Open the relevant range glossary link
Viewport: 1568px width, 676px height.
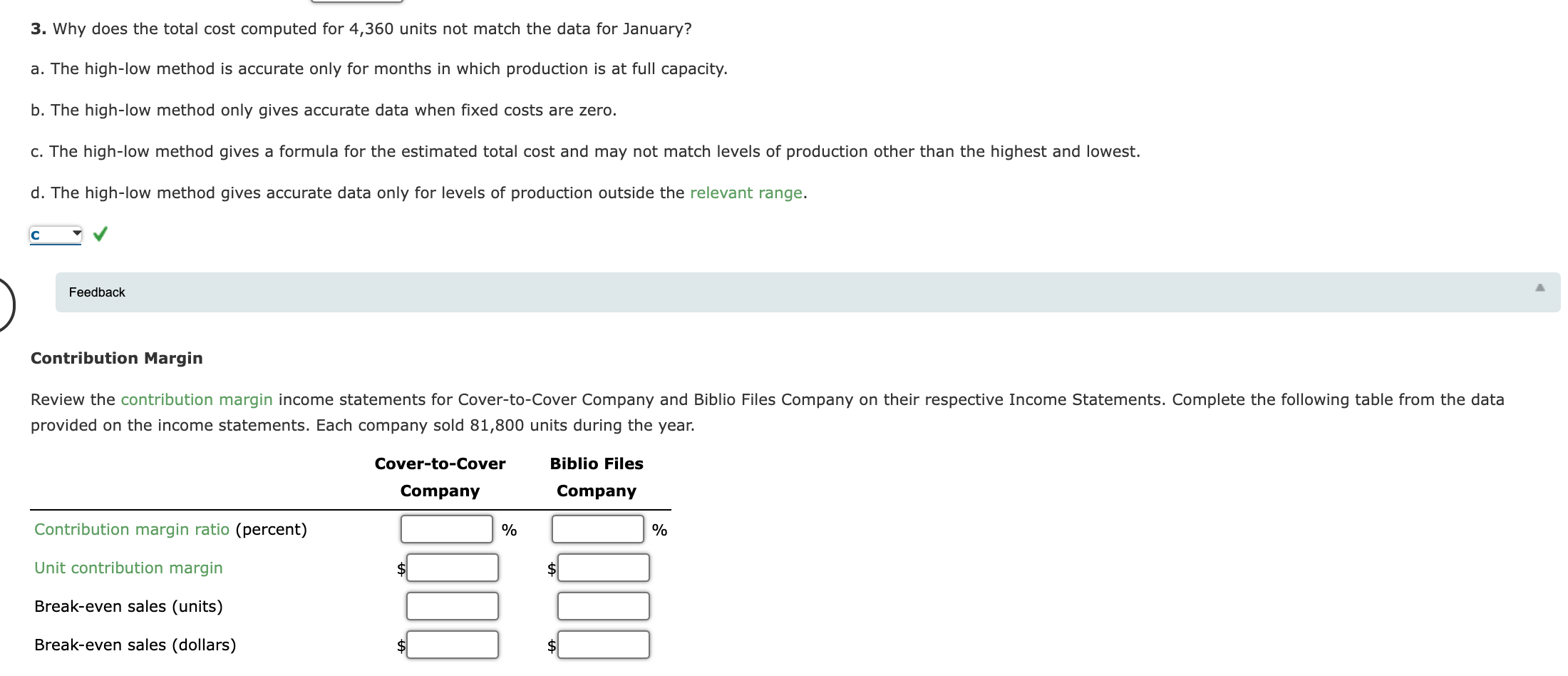(745, 193)
